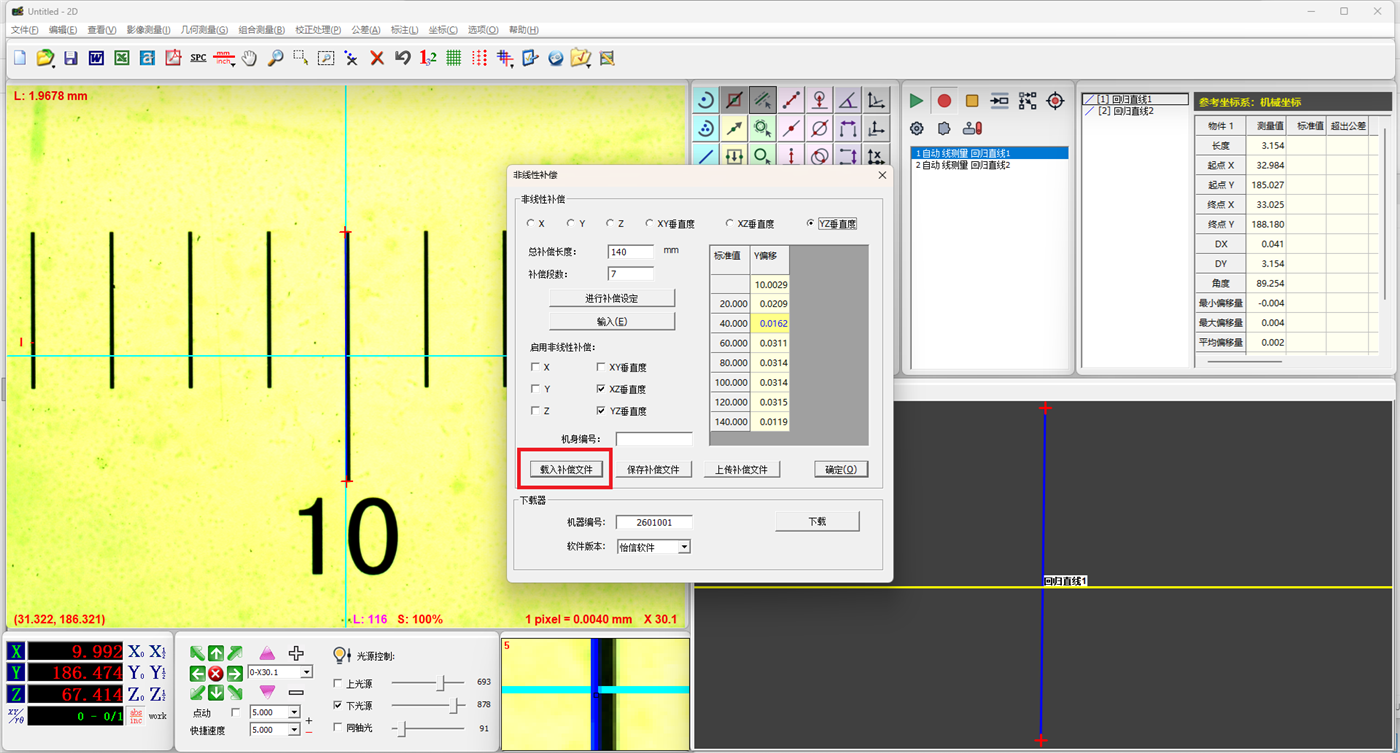Screen dimensions: 1400x753
Task: Click the magnifier zoom icon
Action: 275,58
